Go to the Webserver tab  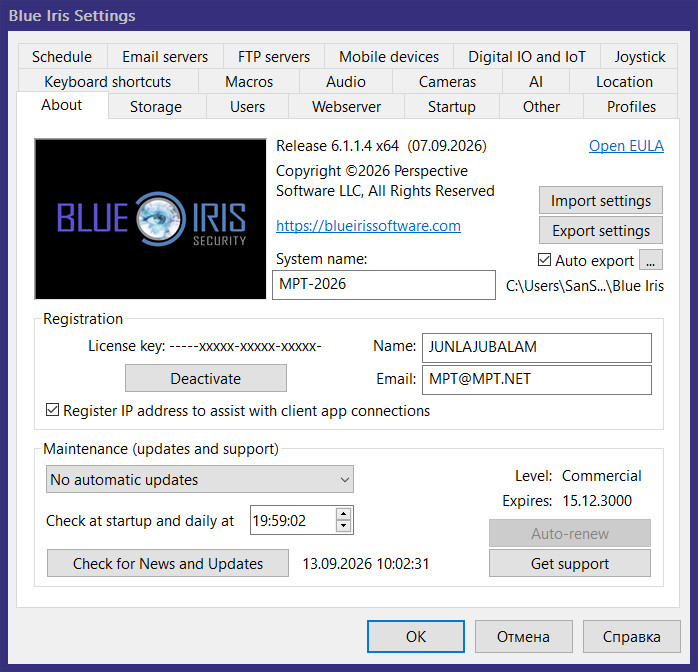coord(346,106)
